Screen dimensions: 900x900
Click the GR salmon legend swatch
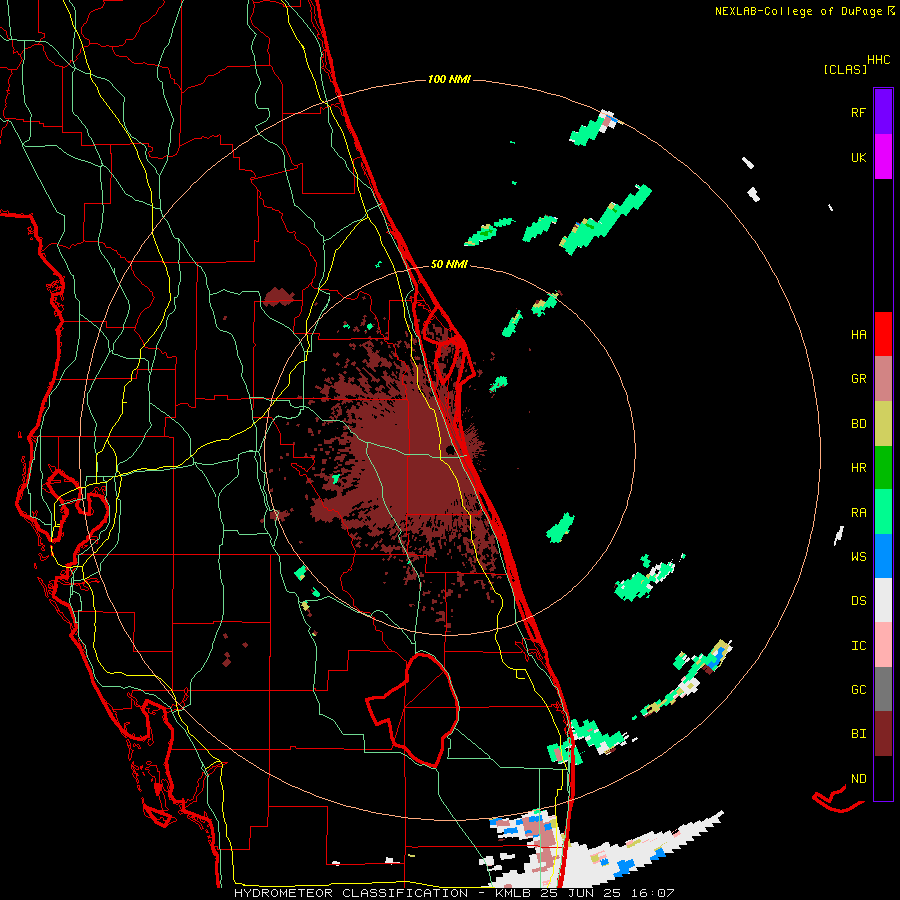[x=883, y=379]
